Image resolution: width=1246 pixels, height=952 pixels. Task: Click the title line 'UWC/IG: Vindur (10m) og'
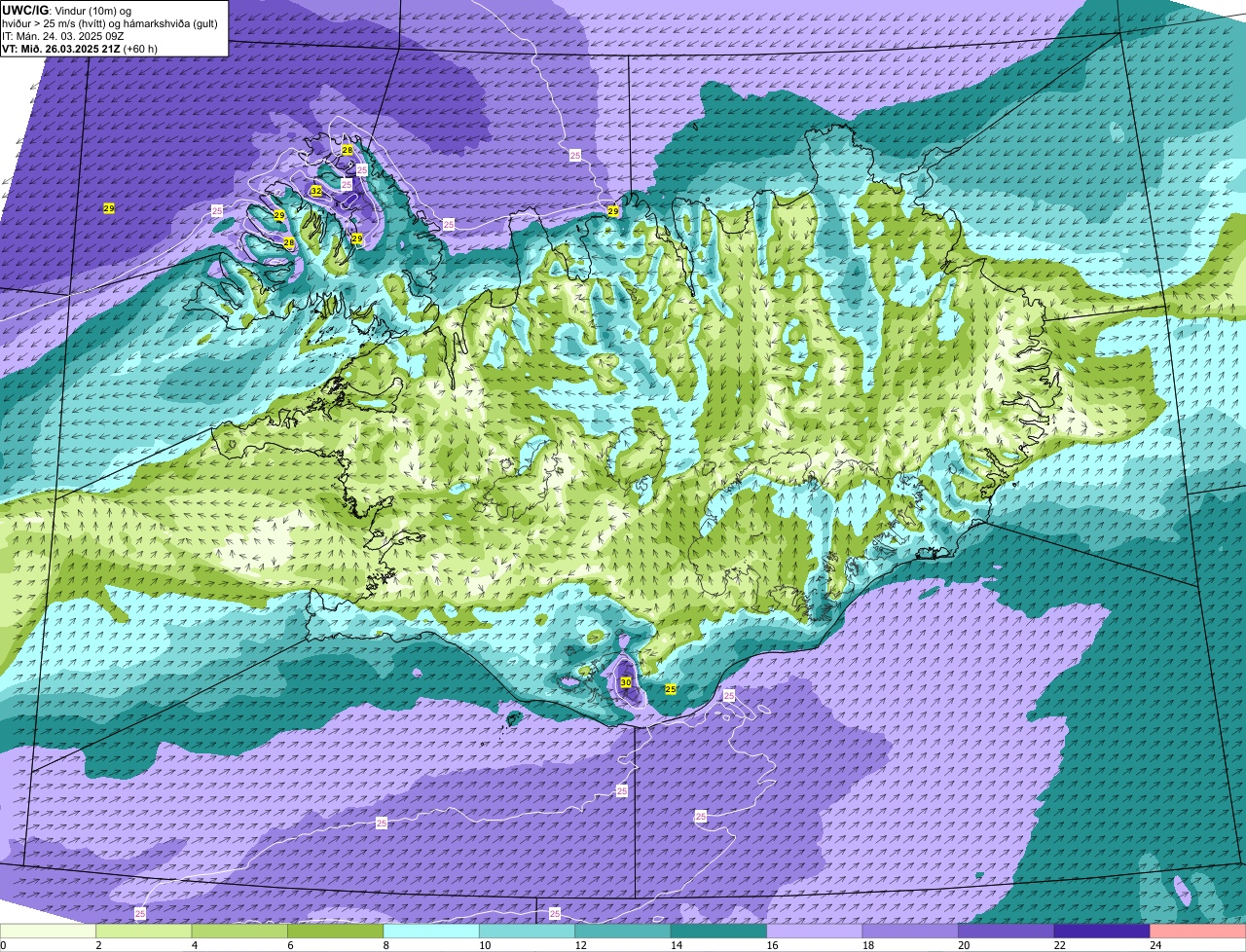67,10
